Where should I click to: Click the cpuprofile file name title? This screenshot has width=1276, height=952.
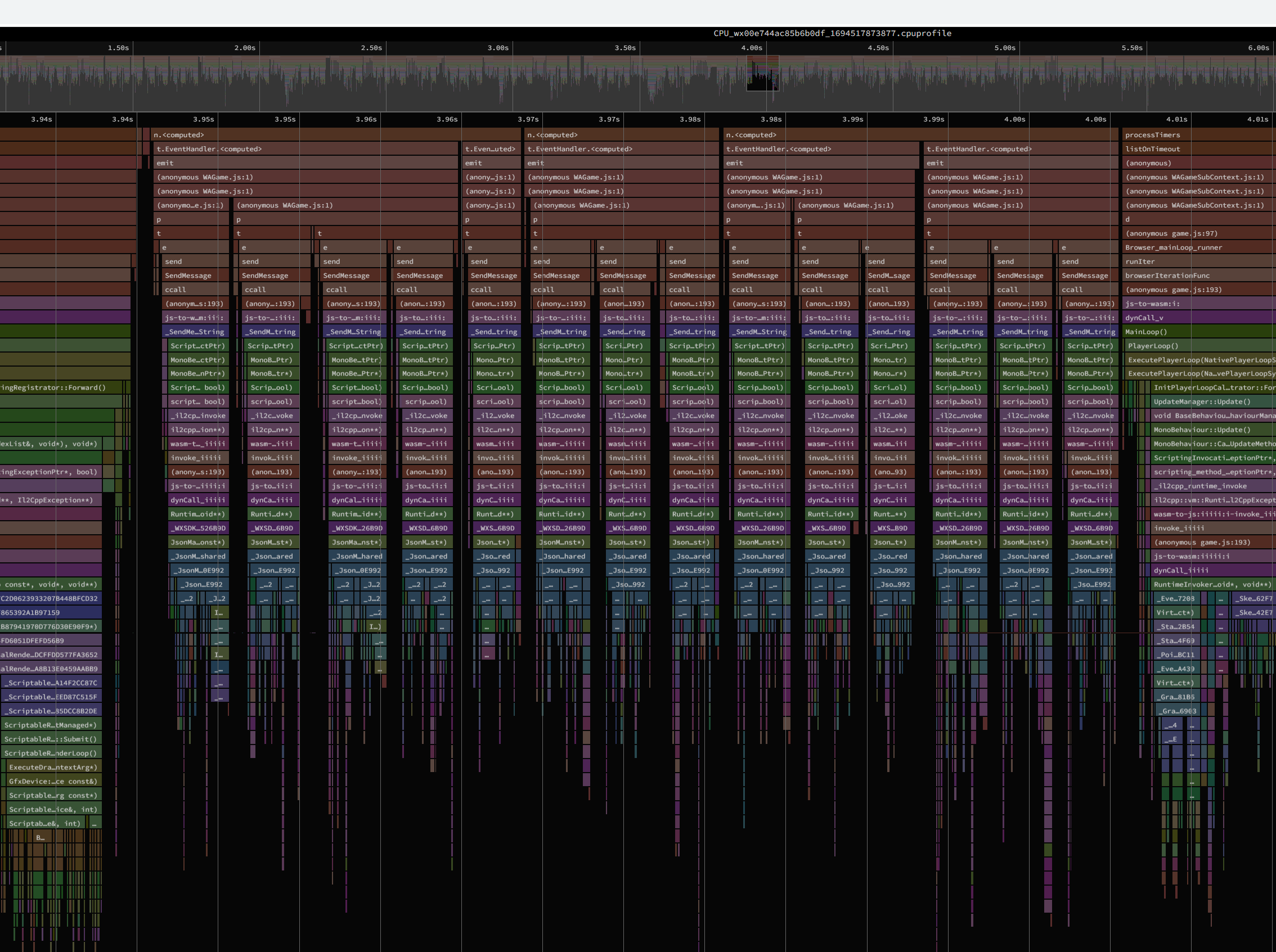pos(832,33)
